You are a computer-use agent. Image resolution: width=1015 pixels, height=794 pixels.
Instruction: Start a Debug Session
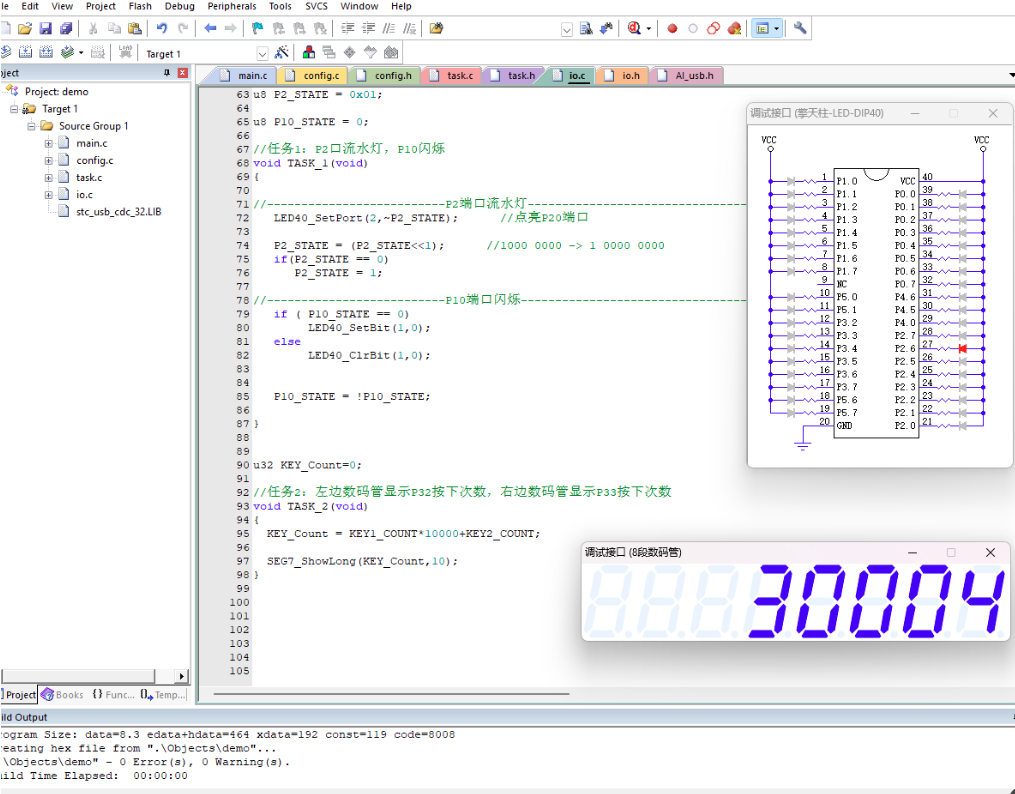tap(634, 28)
